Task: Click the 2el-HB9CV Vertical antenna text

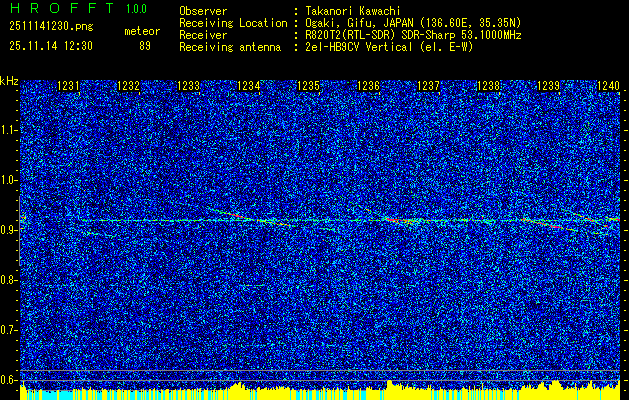Action: [389, 47]
